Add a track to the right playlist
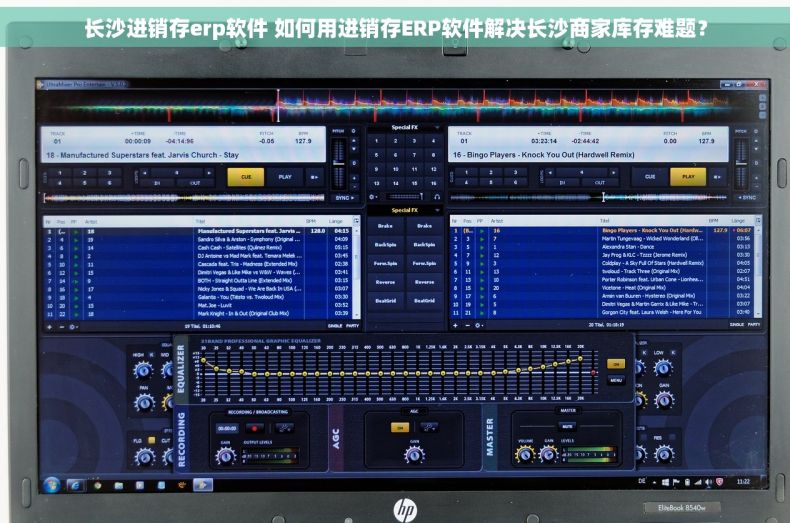790x523 pixels. coord(455,325)
